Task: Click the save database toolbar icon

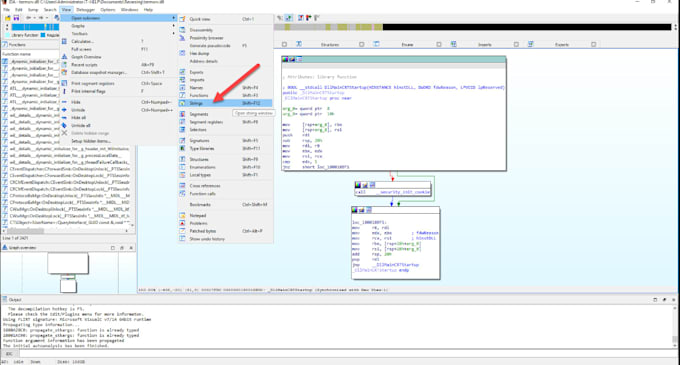Action: pyautogui.click(x=16, y=18)
